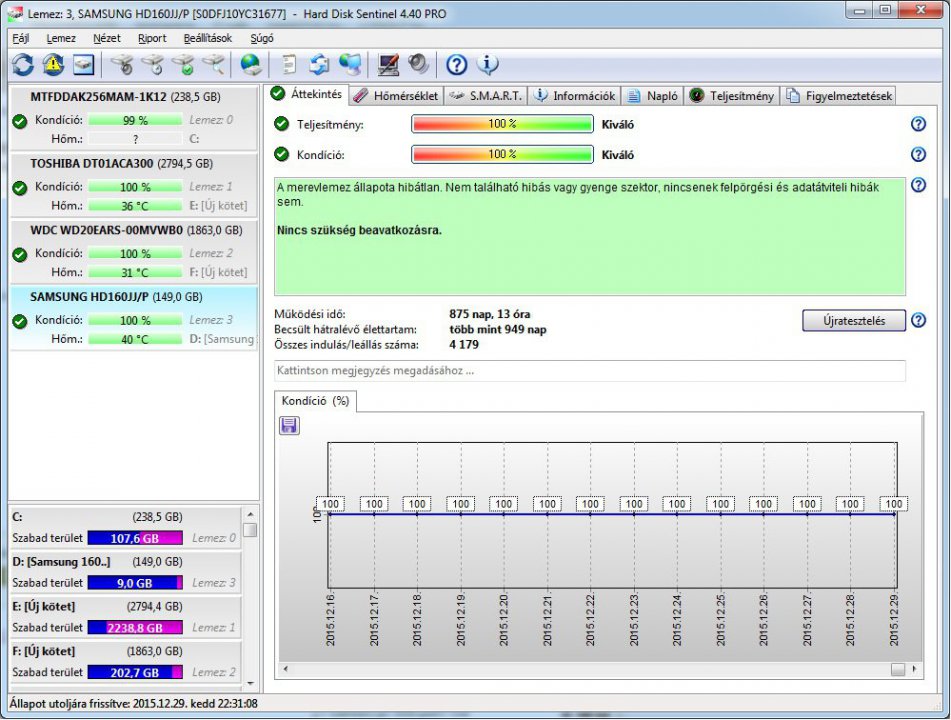Open the Lemez menu
The width and height of the screenshot is (951, 720).
point(61,38)
